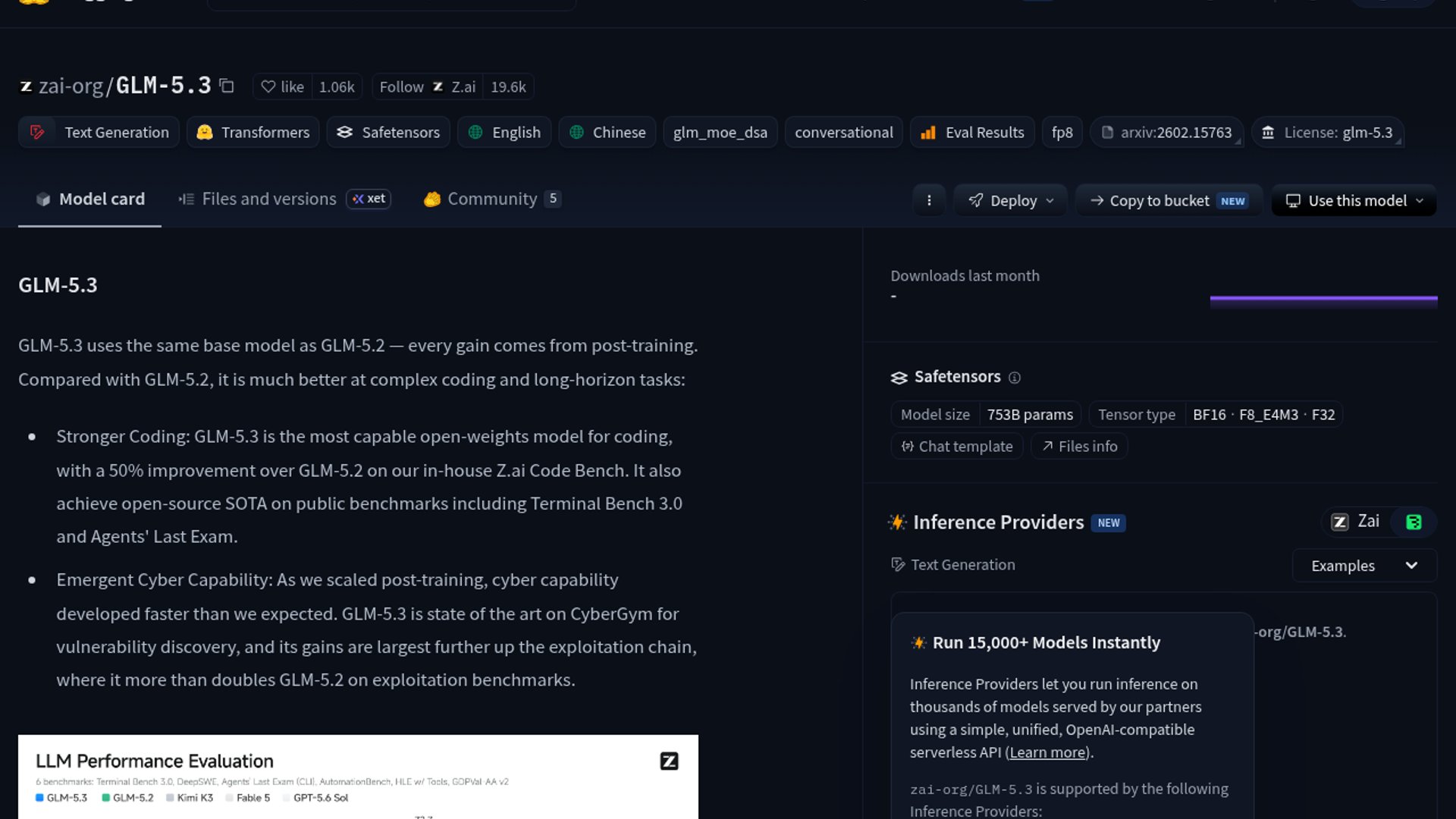Select the Zai inference provider
The height and width of the screenshot is (819, 1456).
coord(1356,522)
